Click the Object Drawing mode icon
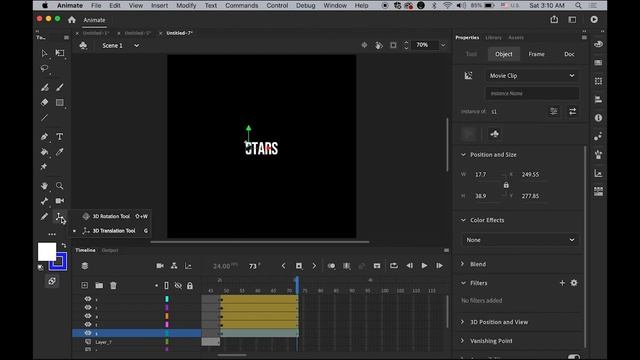Image resolution: width=640 pixels, height=360 pixels. 52,281
